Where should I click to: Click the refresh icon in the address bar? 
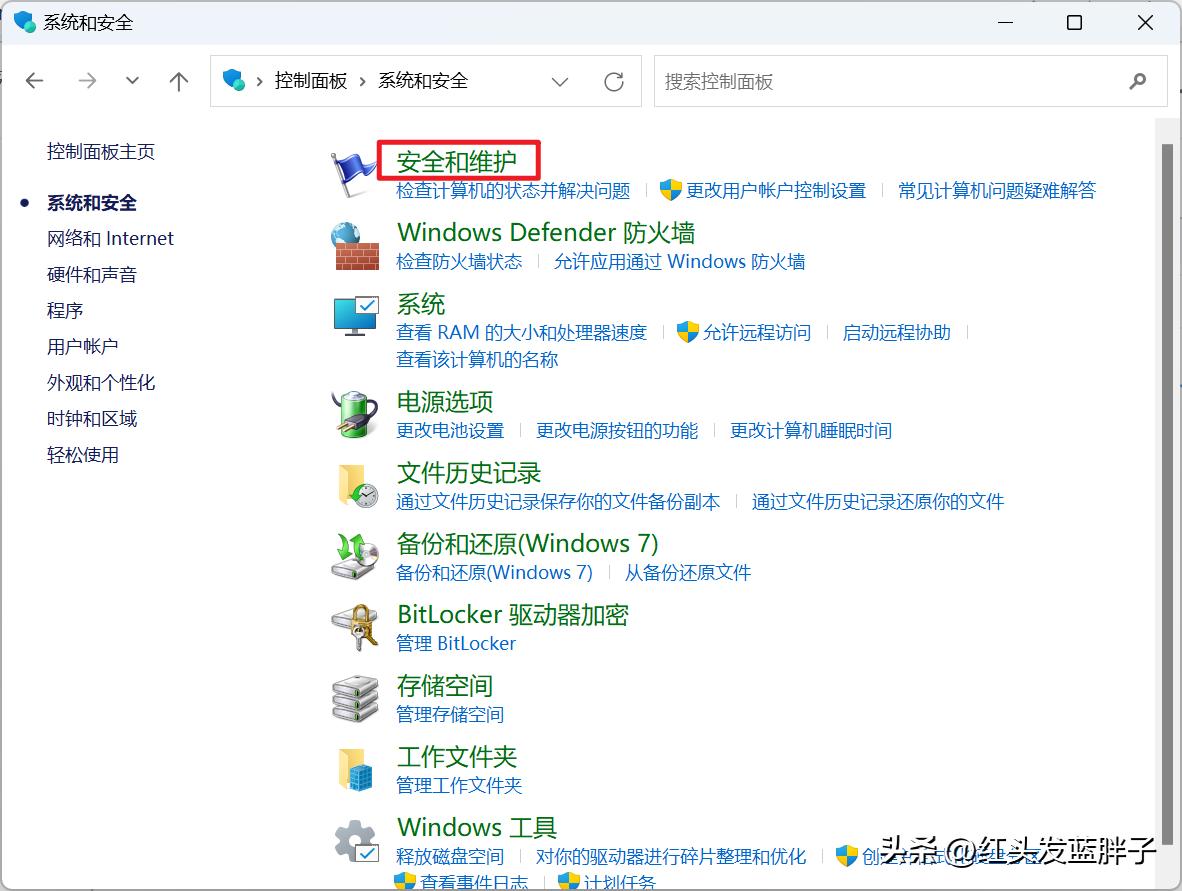click(613, 82)
